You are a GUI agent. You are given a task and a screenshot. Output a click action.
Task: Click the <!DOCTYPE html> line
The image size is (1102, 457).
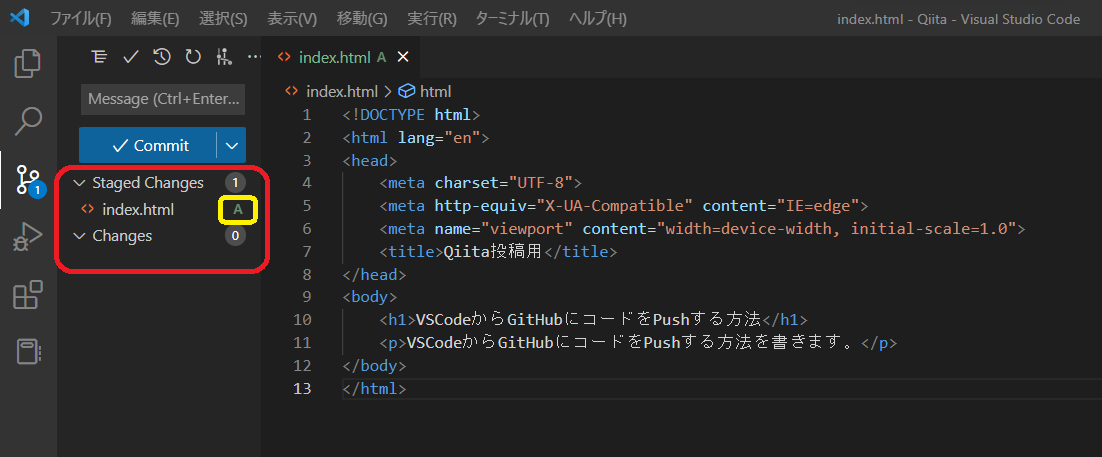(x=412, y=114)
